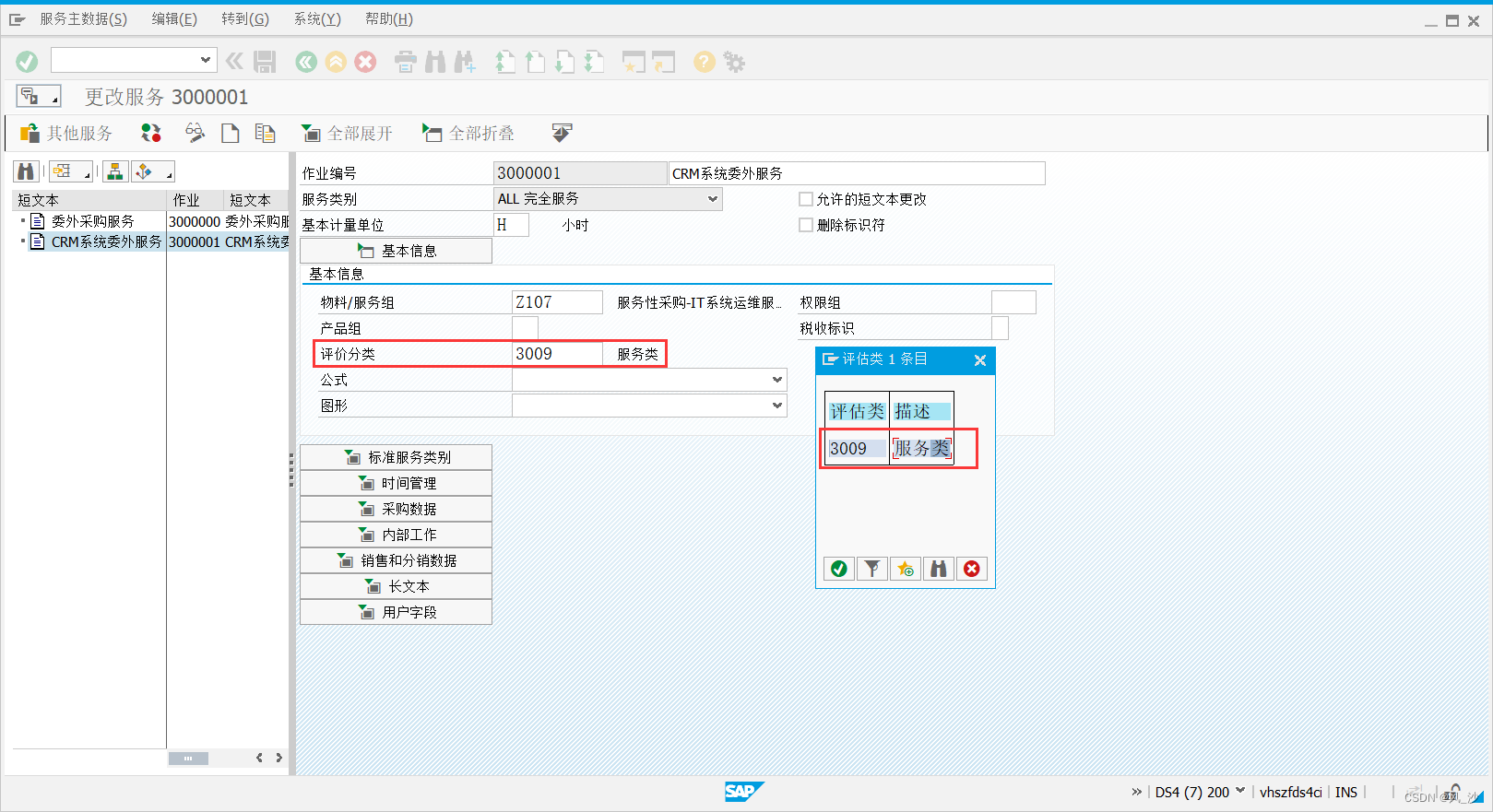1493x812 pixels.
Task: Expand the 用户字段 section
Action: tap(396, 612)
